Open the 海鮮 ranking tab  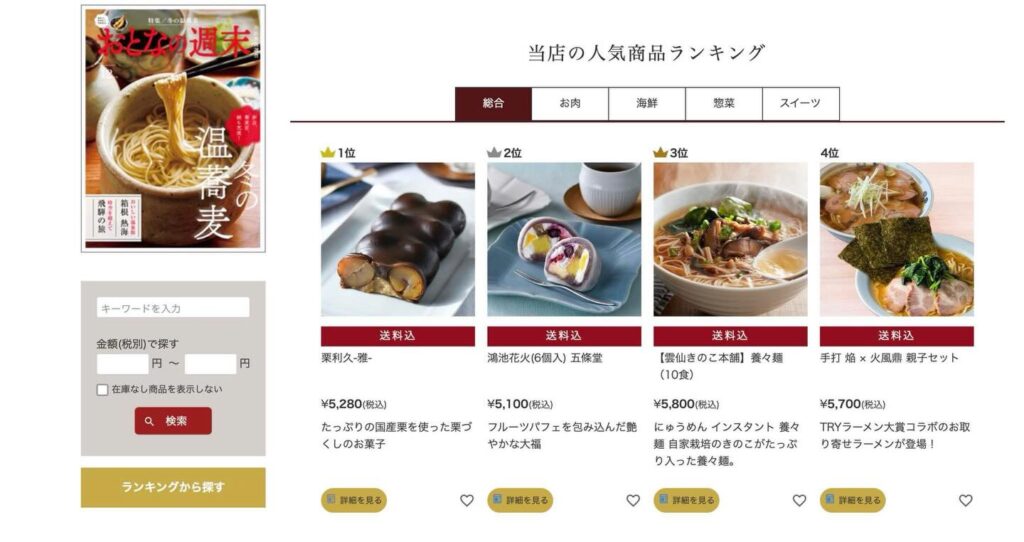[647, 104]
